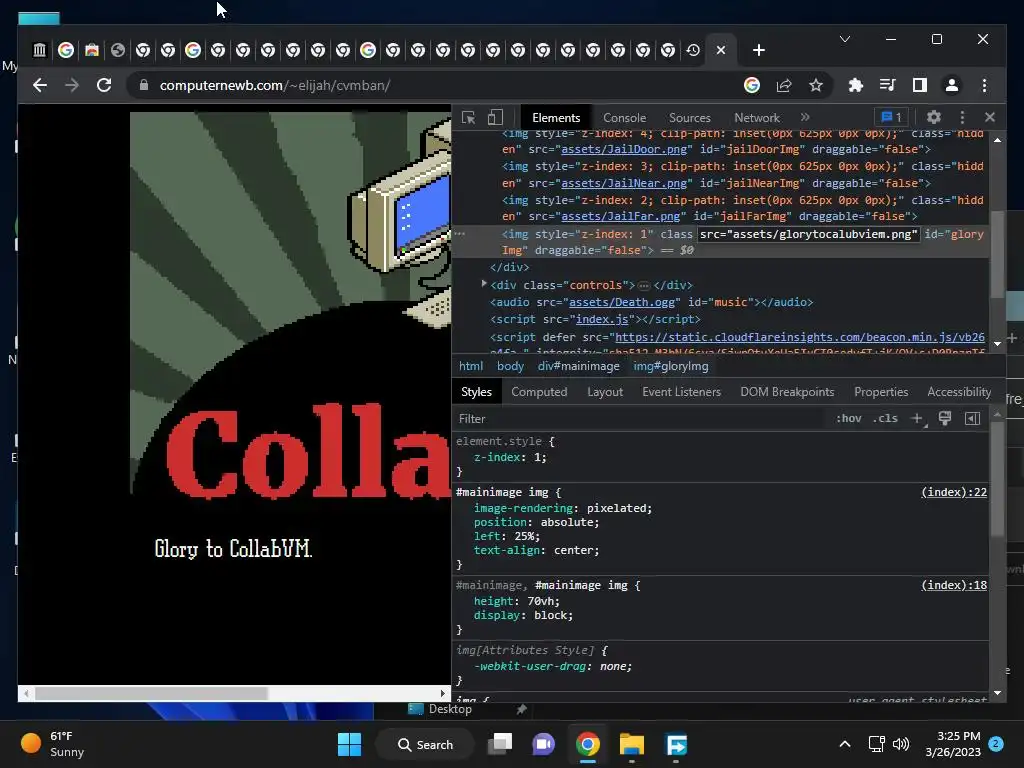
Task: Click the browser Back arrow
Action: pyautogui.click(x=40, y=85)
